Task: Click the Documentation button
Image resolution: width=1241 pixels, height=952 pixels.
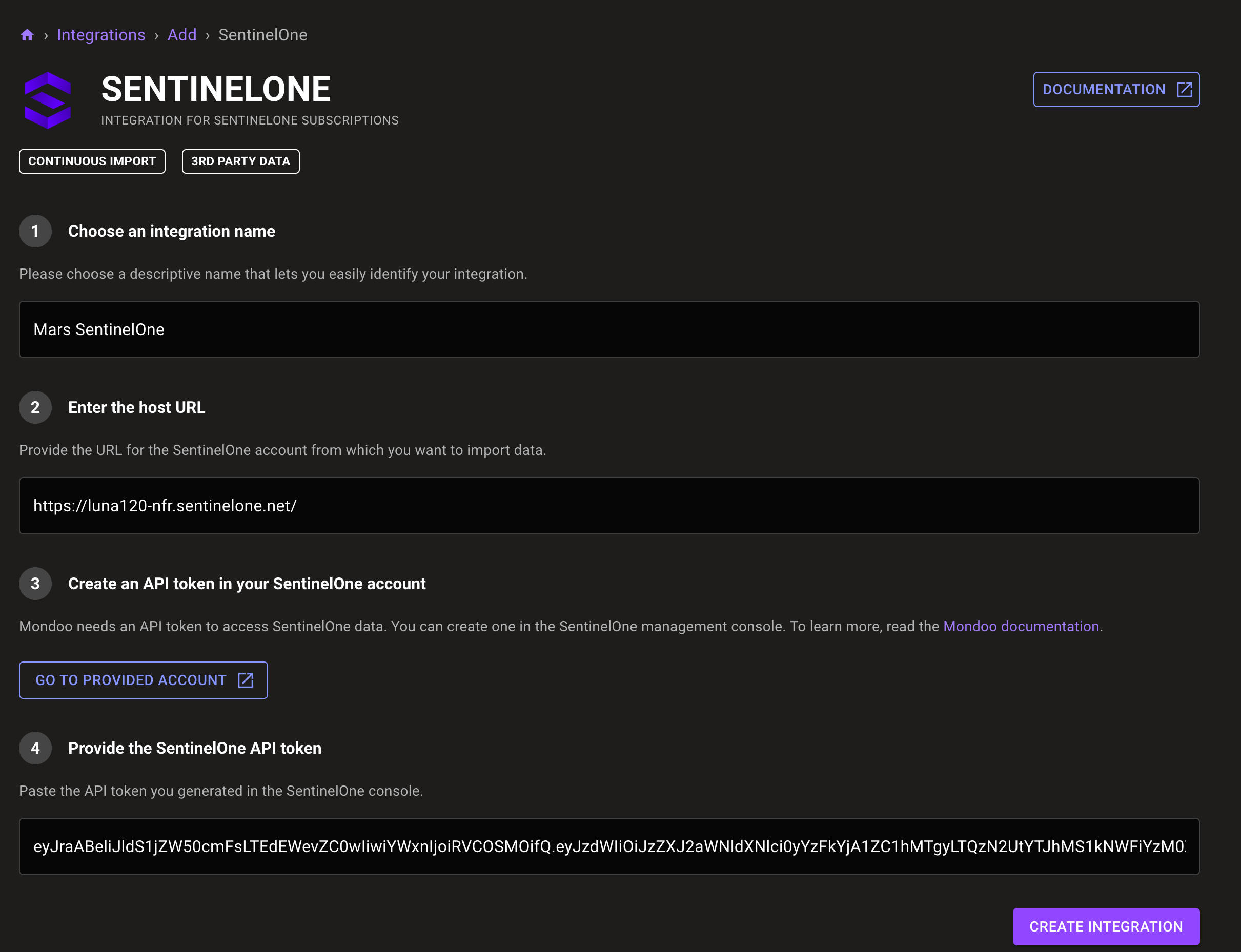Action: coord(1116,89)
